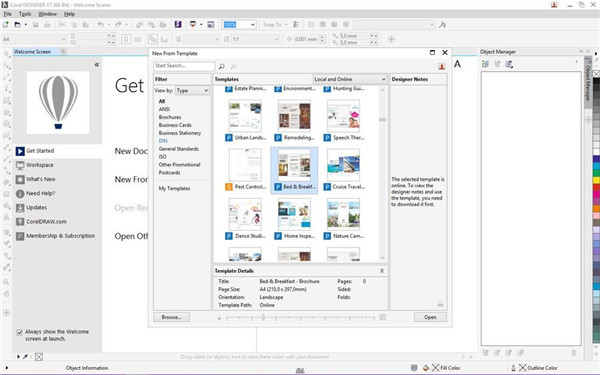Click the first Object Manager panel icon
This screenshot has width=600, height=375.
(485, 64)
